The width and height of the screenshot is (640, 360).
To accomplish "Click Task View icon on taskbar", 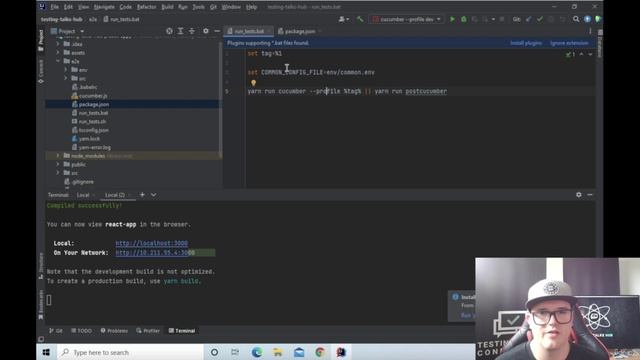I will (x=236, y=352).
